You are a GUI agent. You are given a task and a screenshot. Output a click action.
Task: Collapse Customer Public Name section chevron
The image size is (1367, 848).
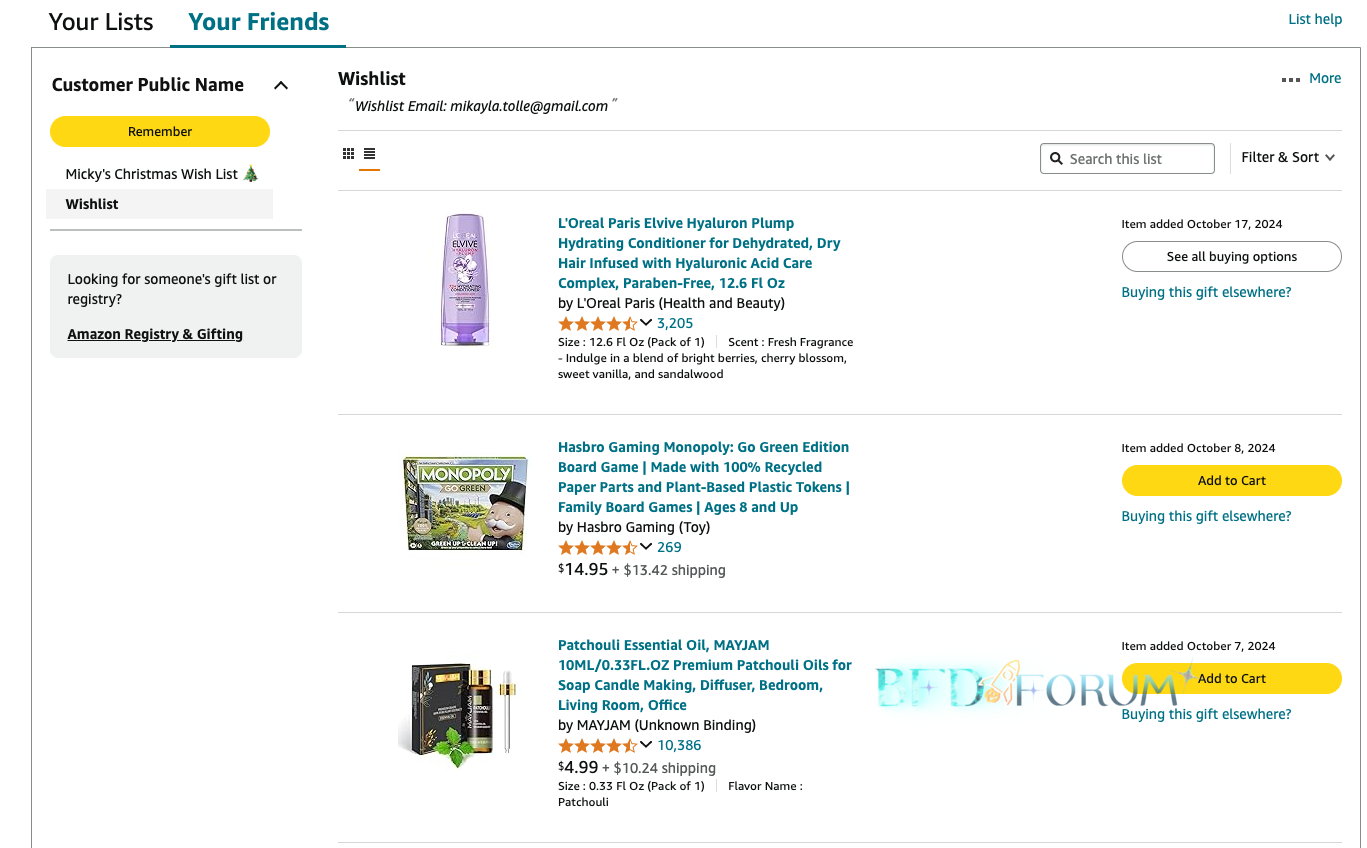click(x=281, y=85)
